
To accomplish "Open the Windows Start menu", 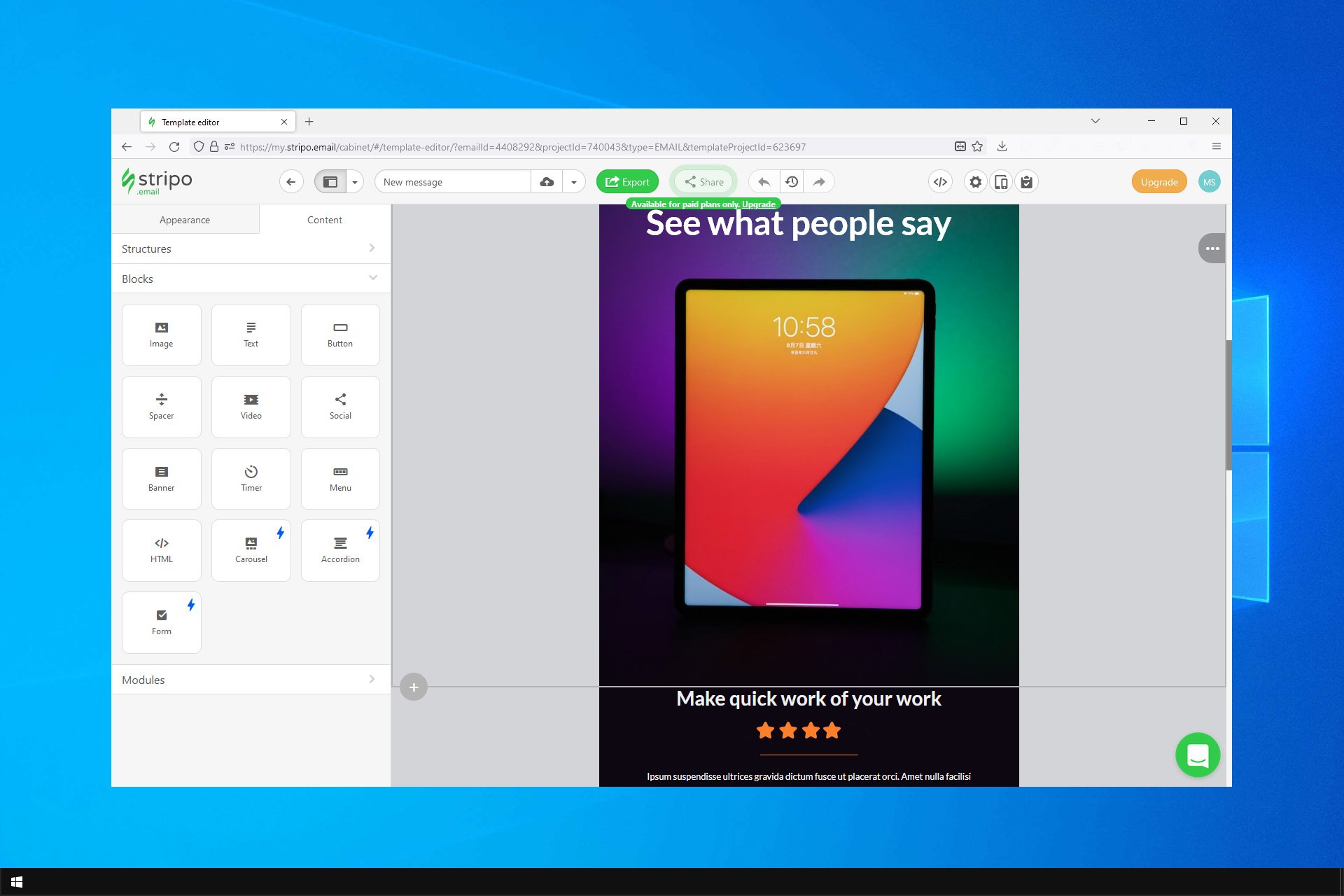I will (x=17, y=882).
